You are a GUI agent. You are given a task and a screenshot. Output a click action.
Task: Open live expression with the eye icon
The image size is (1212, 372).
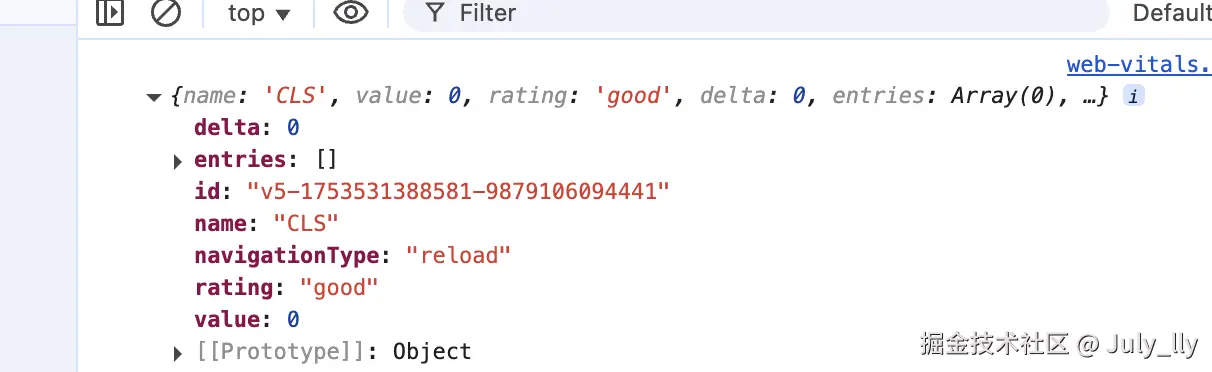click(x=350, y=13)
